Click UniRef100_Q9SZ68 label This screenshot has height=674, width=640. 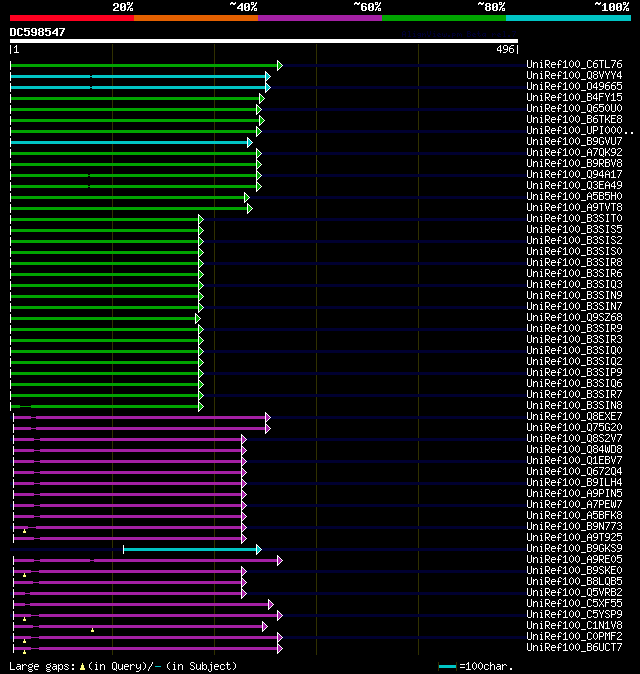pyautogui.click(x=574, y=317)
